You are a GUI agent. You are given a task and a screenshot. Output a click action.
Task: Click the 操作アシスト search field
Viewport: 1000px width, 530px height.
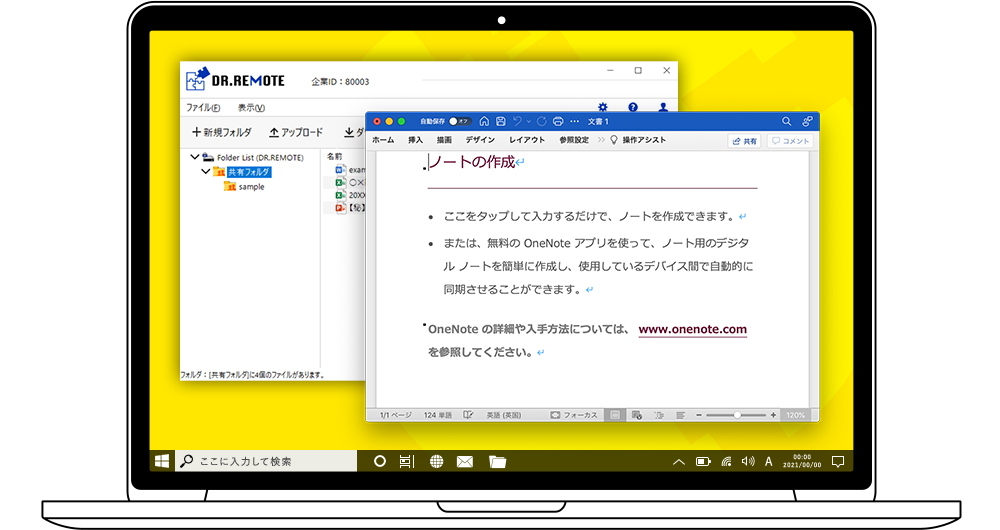point(638,140)
